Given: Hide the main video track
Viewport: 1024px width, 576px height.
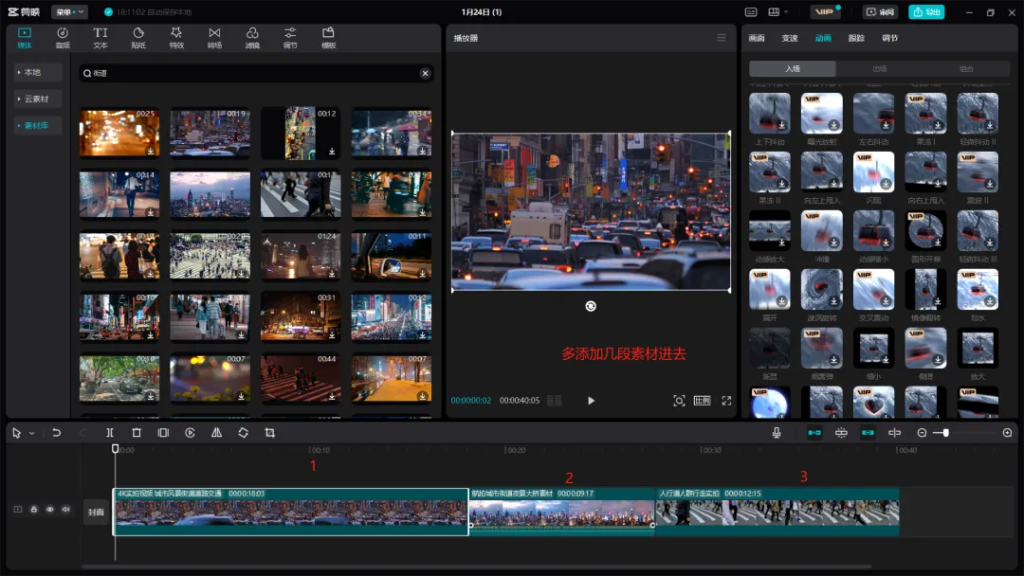Looking at the screenshot, I should pos(50,509).
